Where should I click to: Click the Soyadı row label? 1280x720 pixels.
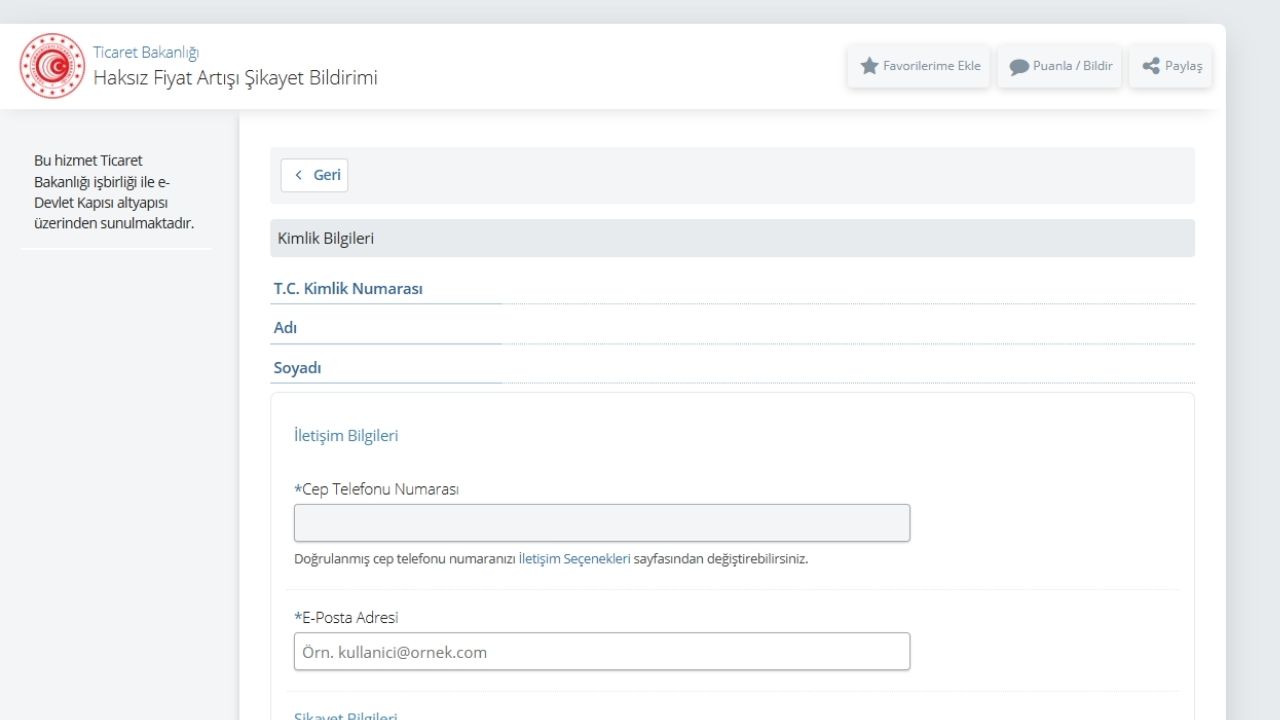click(x=297, y=368)
